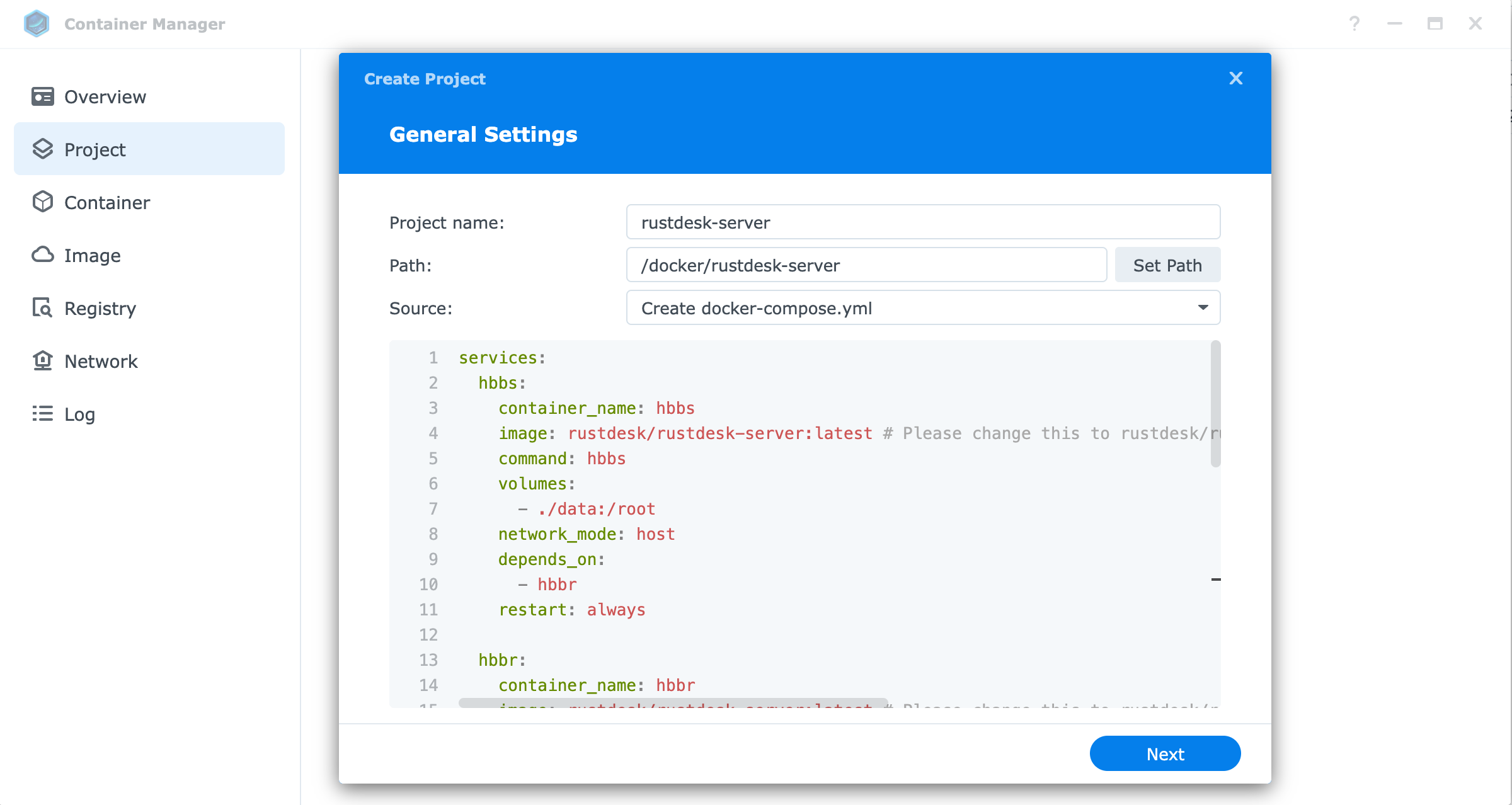
Task: Select the Network sidebar icon
Action: (x=42, y=360)
